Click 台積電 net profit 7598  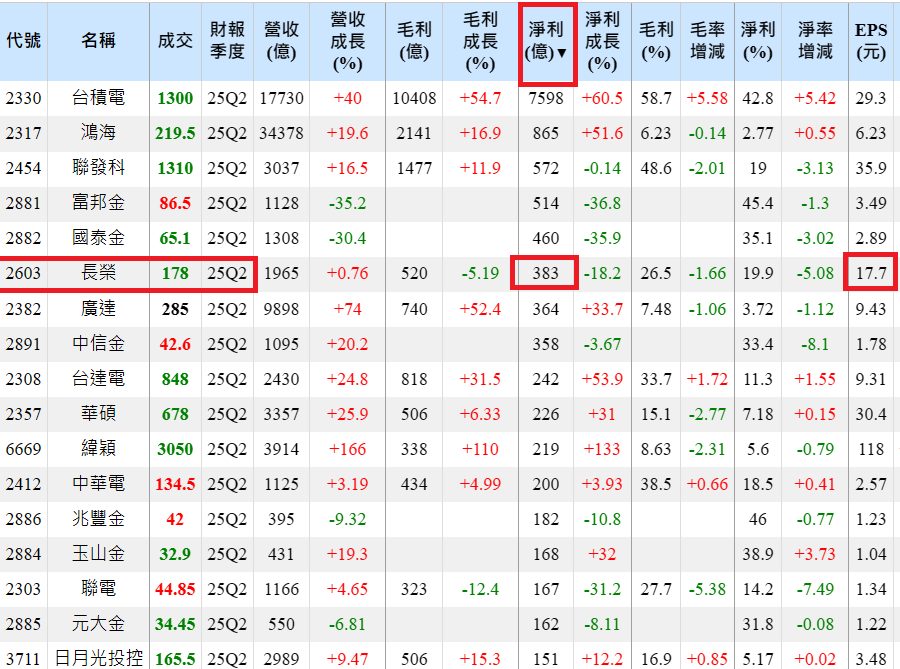546,98
